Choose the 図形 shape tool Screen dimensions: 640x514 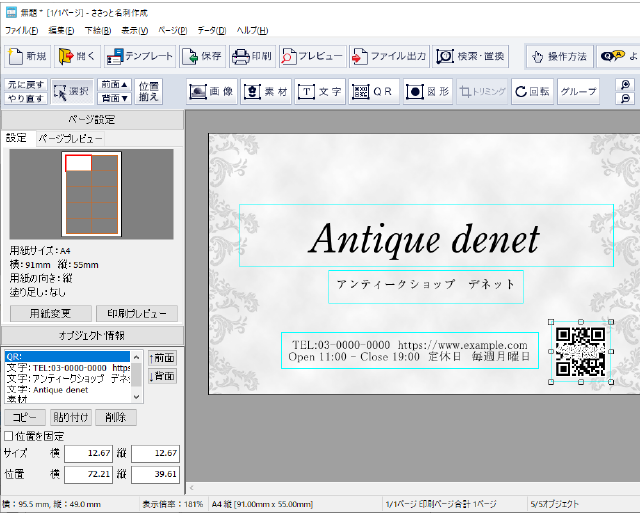point(428,91)
